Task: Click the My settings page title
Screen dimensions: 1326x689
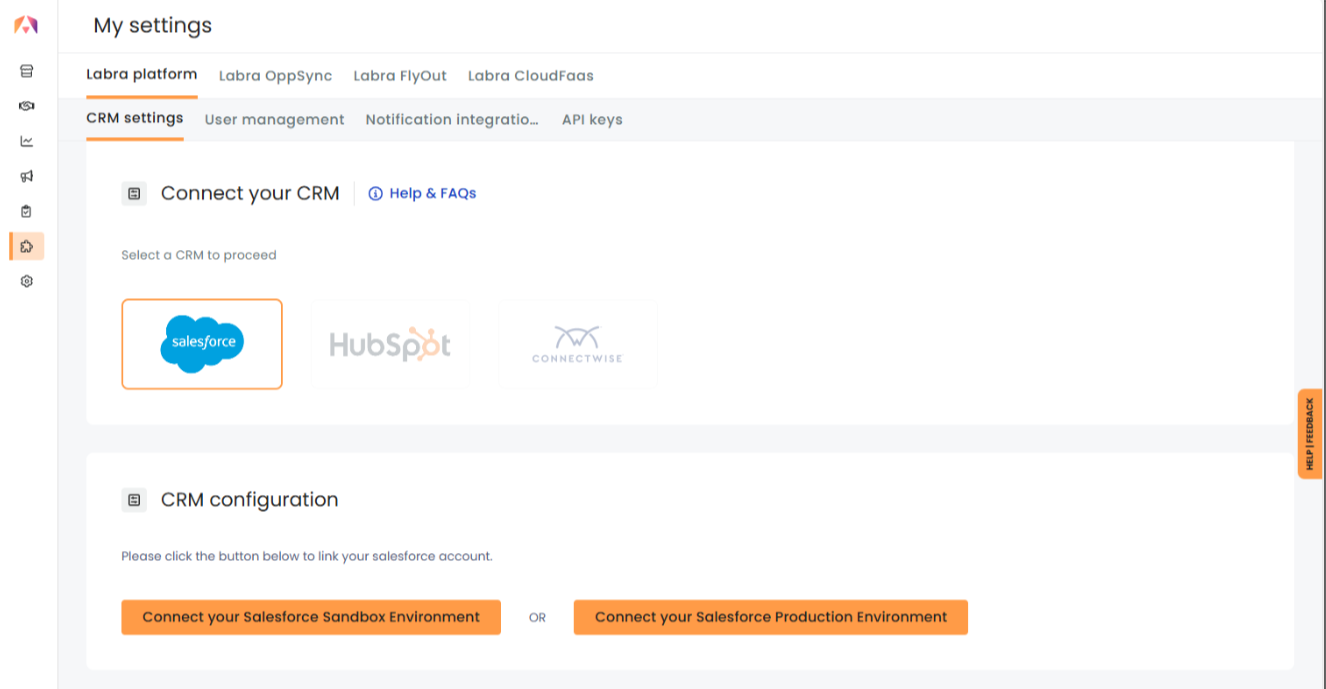Action: (x=153, y=26)
